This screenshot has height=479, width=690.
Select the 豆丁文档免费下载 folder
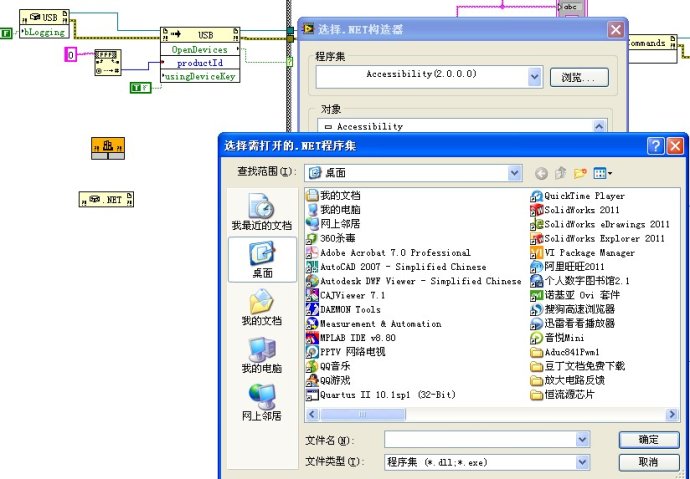pos(577,366)
